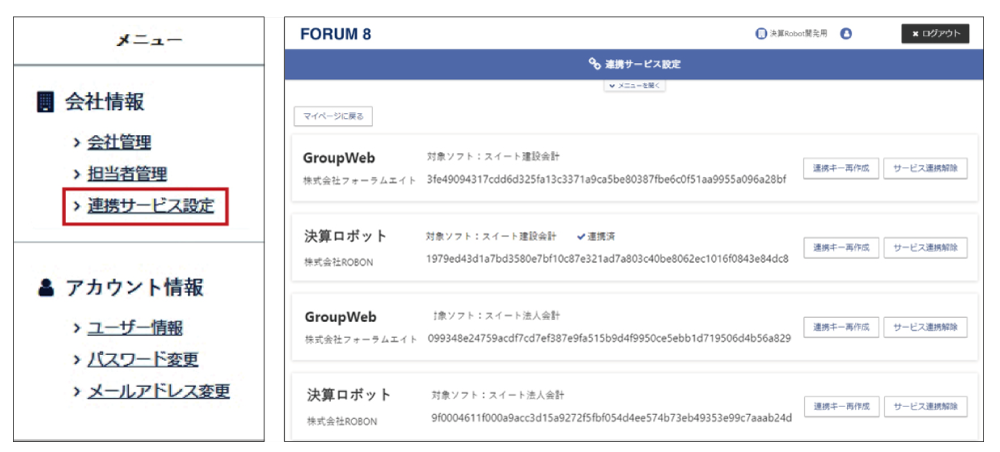Open the メールアドレス変更 link
1000x452 pixels.
click(159, 391)
